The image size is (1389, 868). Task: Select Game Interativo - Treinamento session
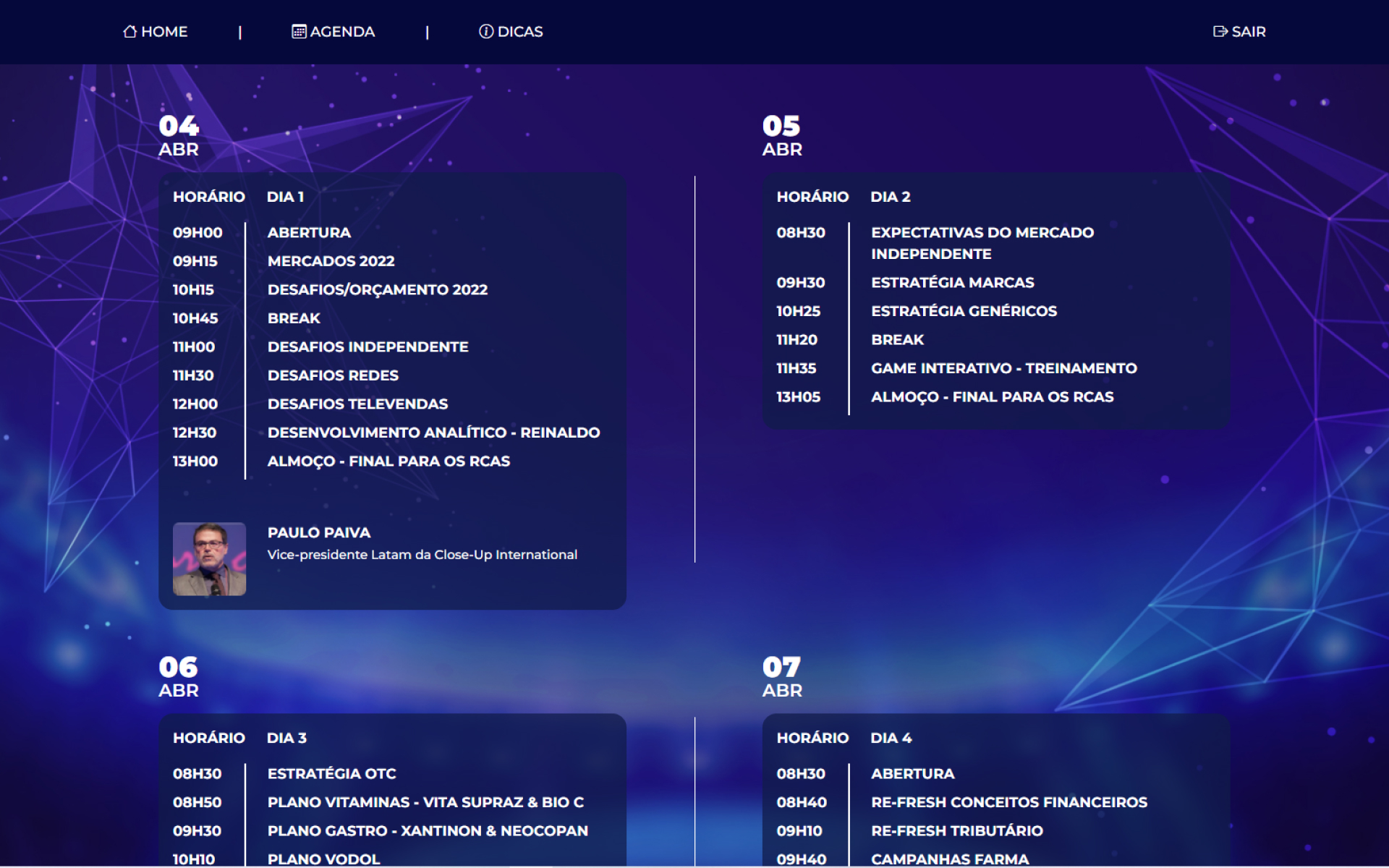pyautogui.click(x=1003, y=368)
